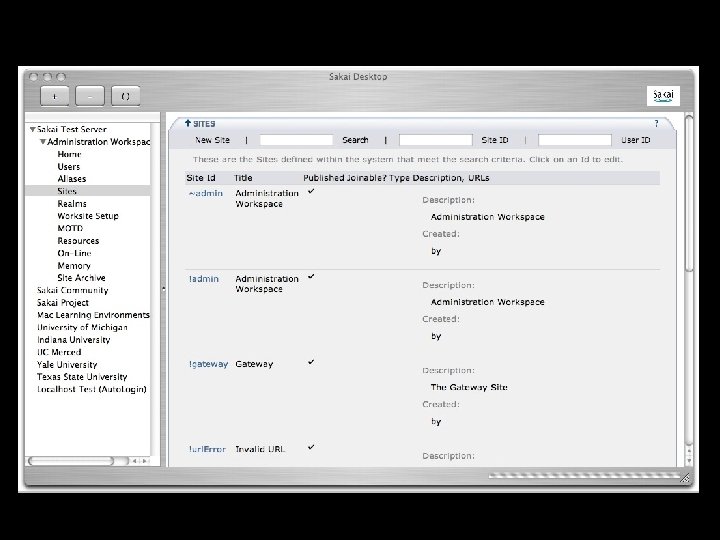Click the Site ID link

(495, 140)
